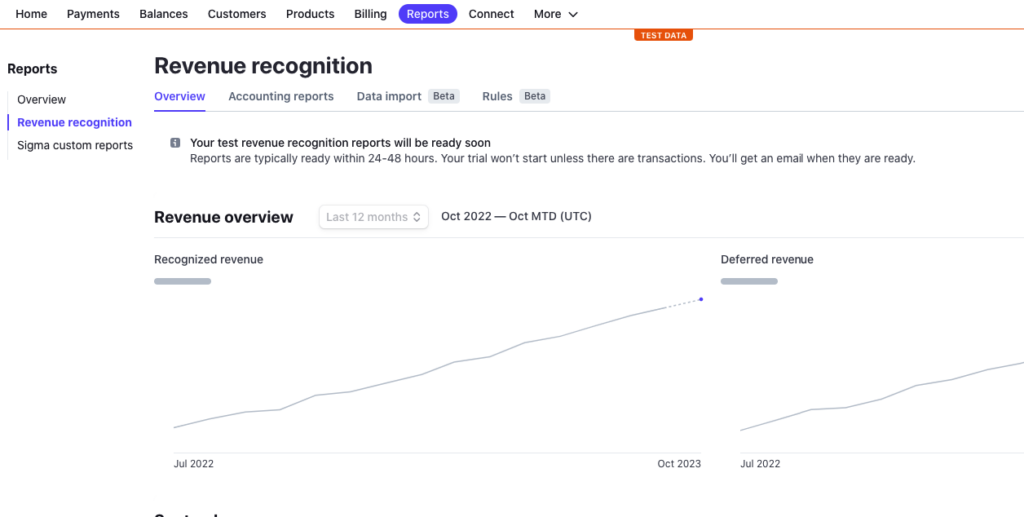Screen dimensions: 1024x517
Task: Click the highlighted Reports nav pill
Action: 427,14
